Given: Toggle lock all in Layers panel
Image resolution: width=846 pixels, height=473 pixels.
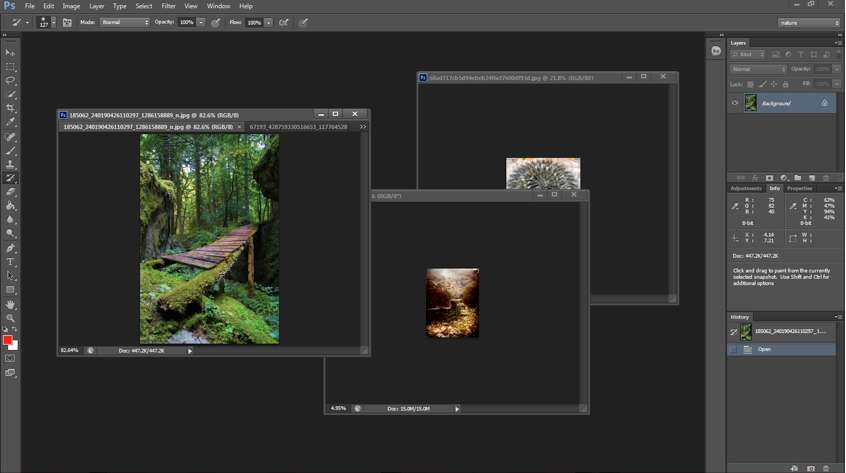Looking at the screenshot, I should pos(786,84).
